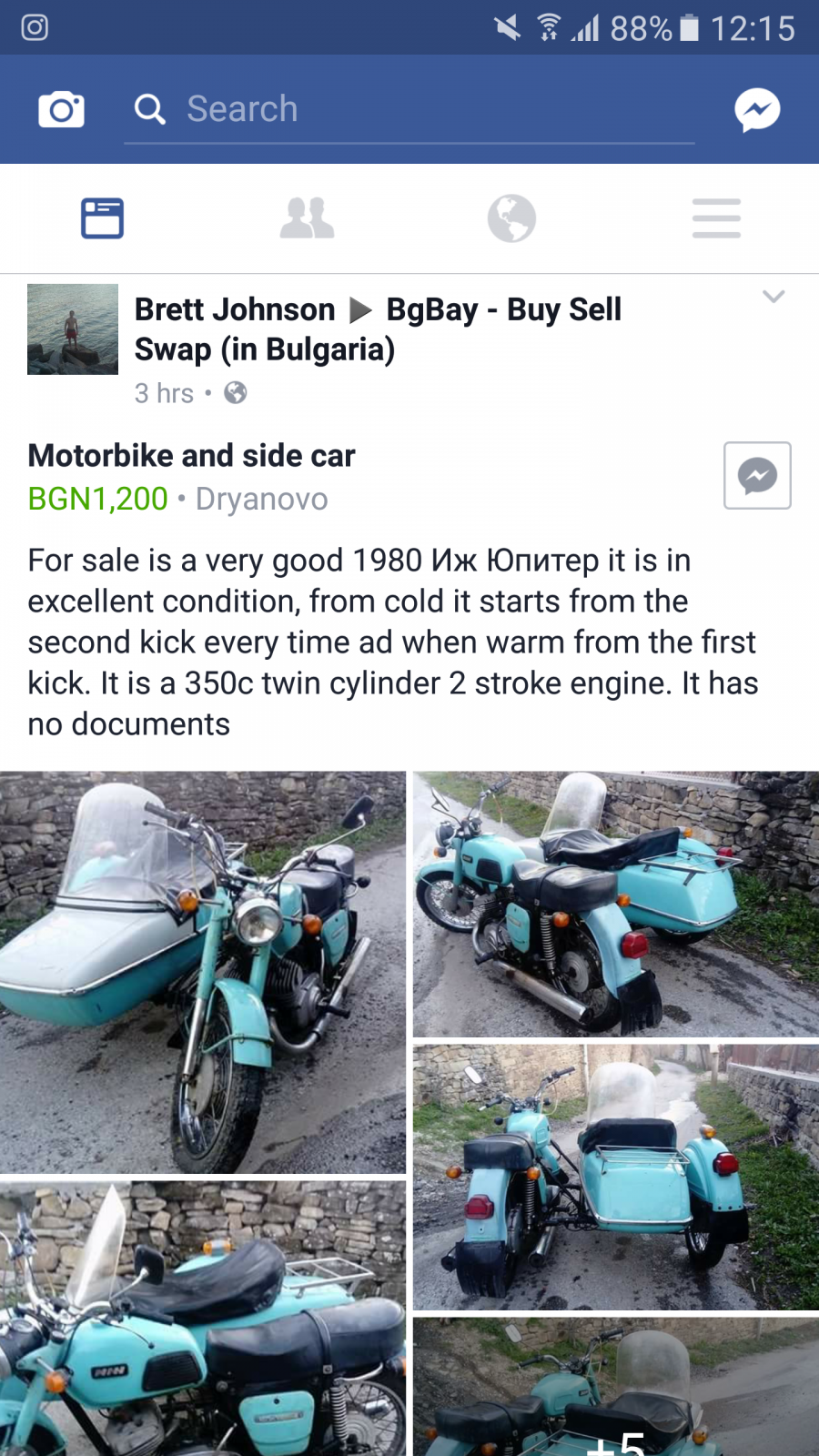Expand the post options chevron

(773, 297)
